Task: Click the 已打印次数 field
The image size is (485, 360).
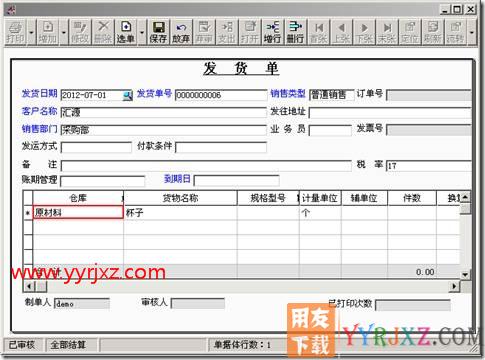Action: click(413, 305)
